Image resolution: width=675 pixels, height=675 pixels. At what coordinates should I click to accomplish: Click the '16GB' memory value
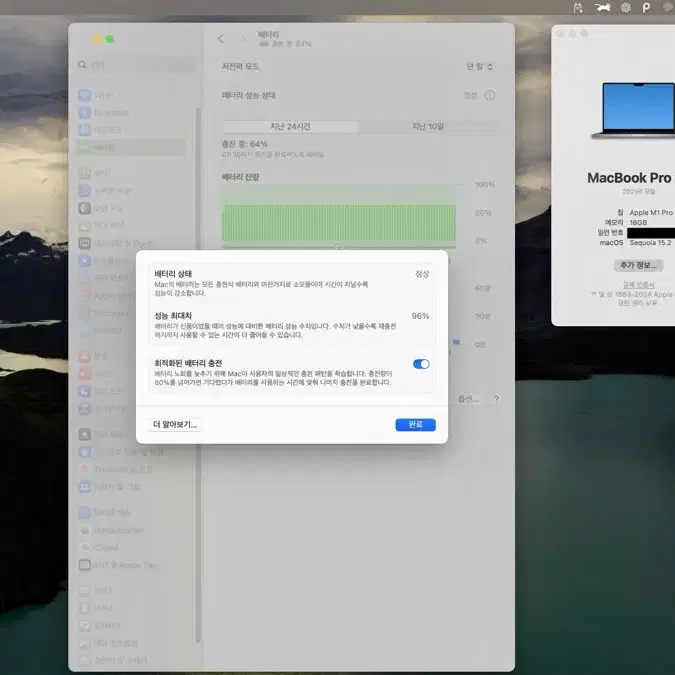[638, 223]
